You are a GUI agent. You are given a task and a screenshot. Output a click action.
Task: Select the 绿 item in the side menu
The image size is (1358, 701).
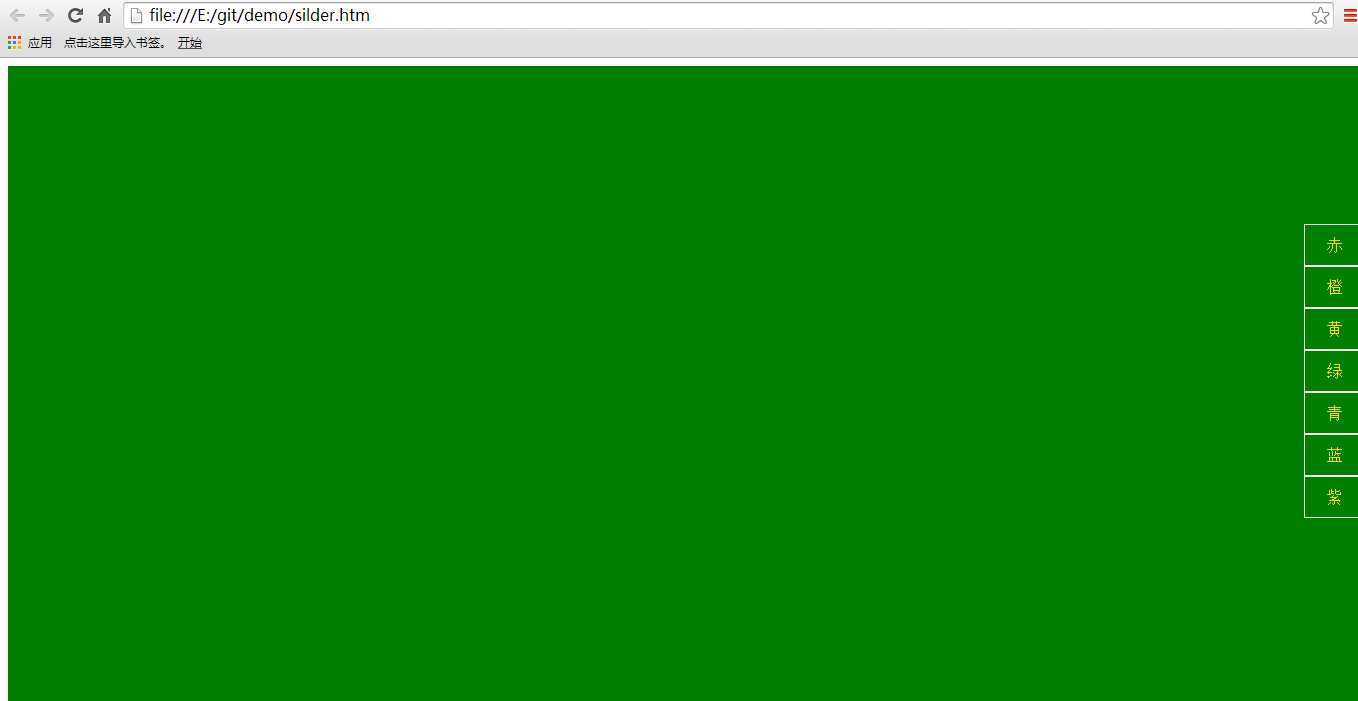tap(1331, 371)
